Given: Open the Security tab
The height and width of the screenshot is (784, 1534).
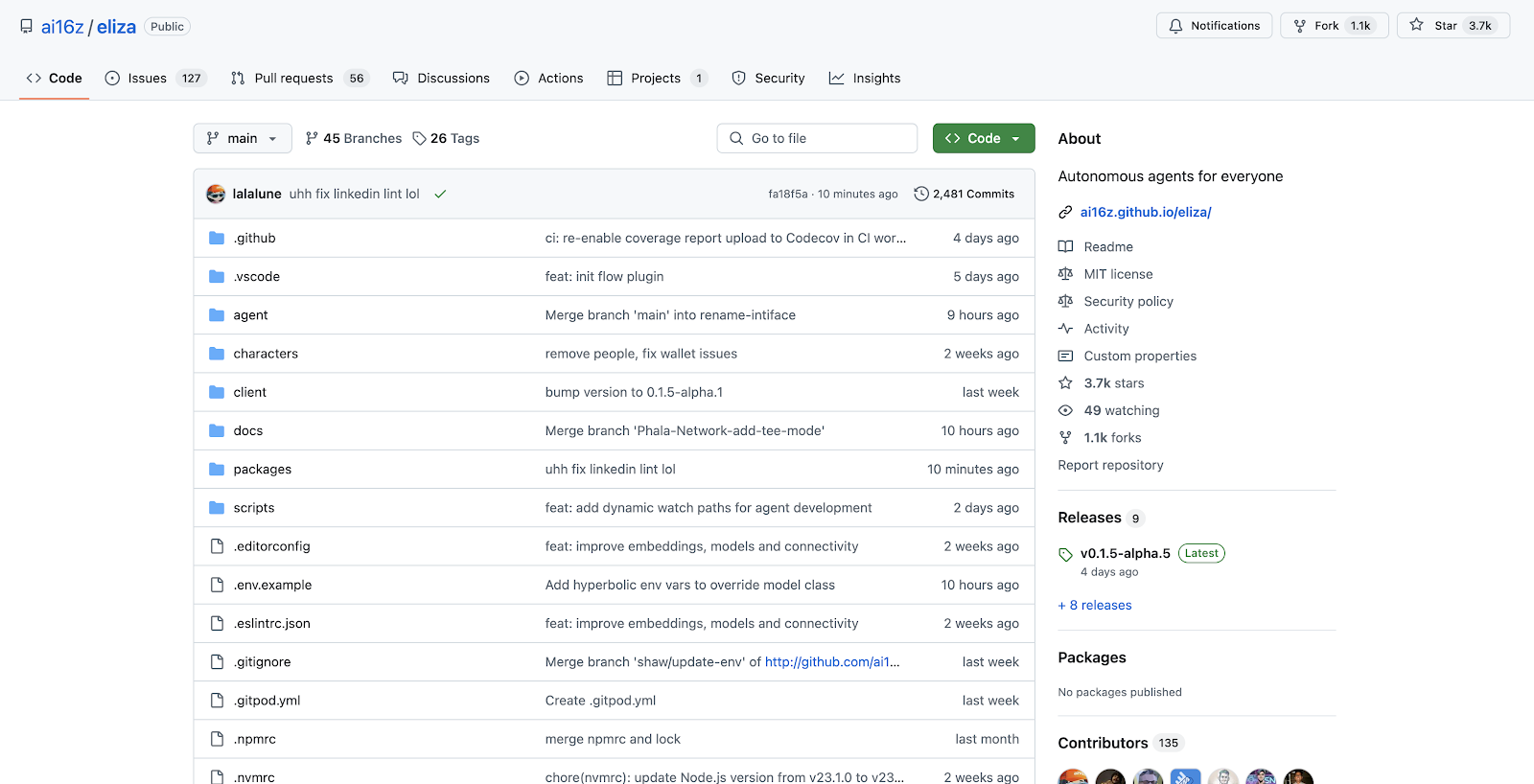Looking at the screenshot, I should [x=768, y=78].
